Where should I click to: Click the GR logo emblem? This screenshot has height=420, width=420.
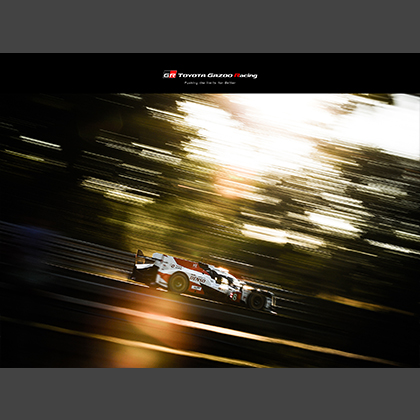pos(169,75)
